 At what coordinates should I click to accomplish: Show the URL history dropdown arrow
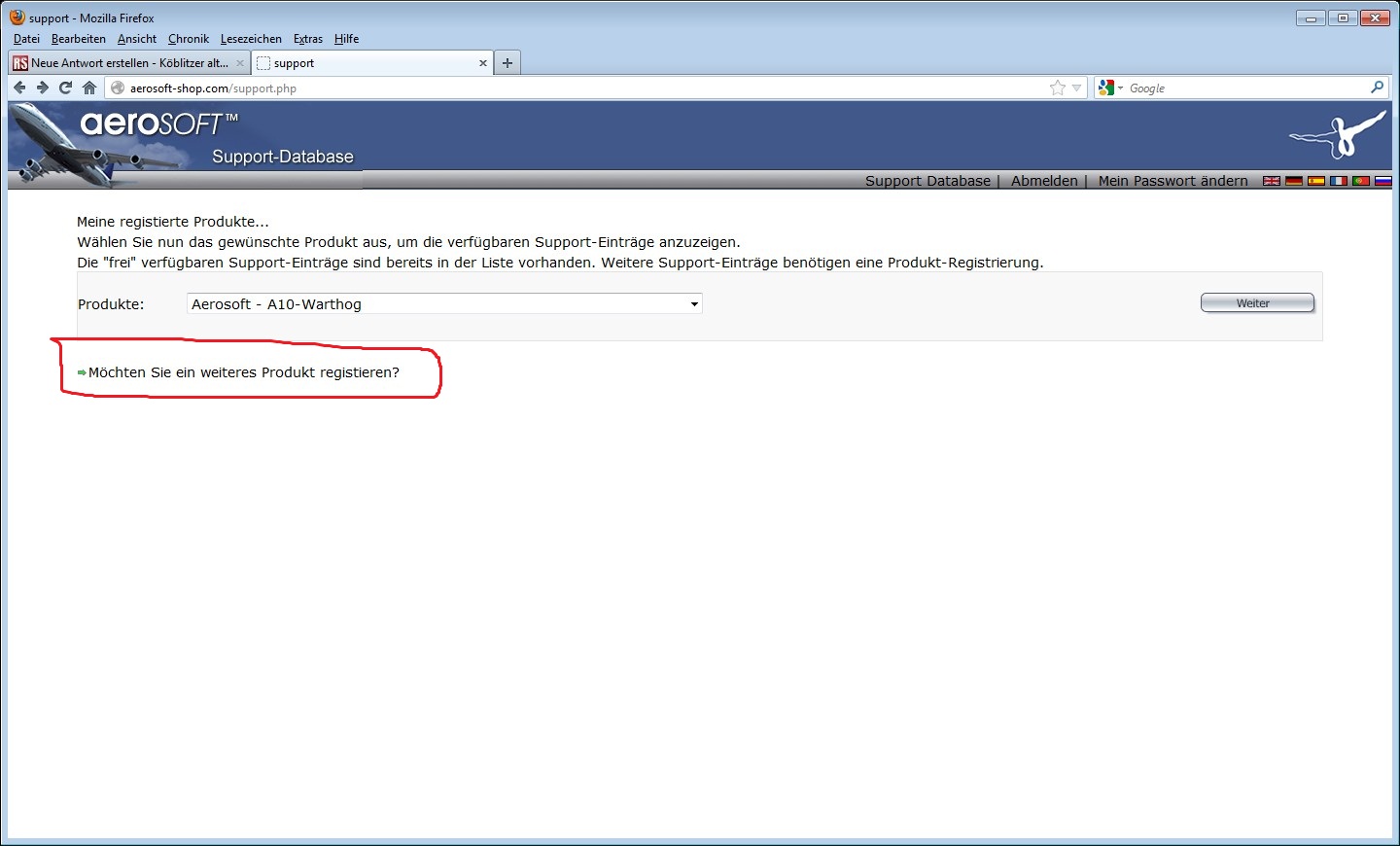click(1076, 88)
